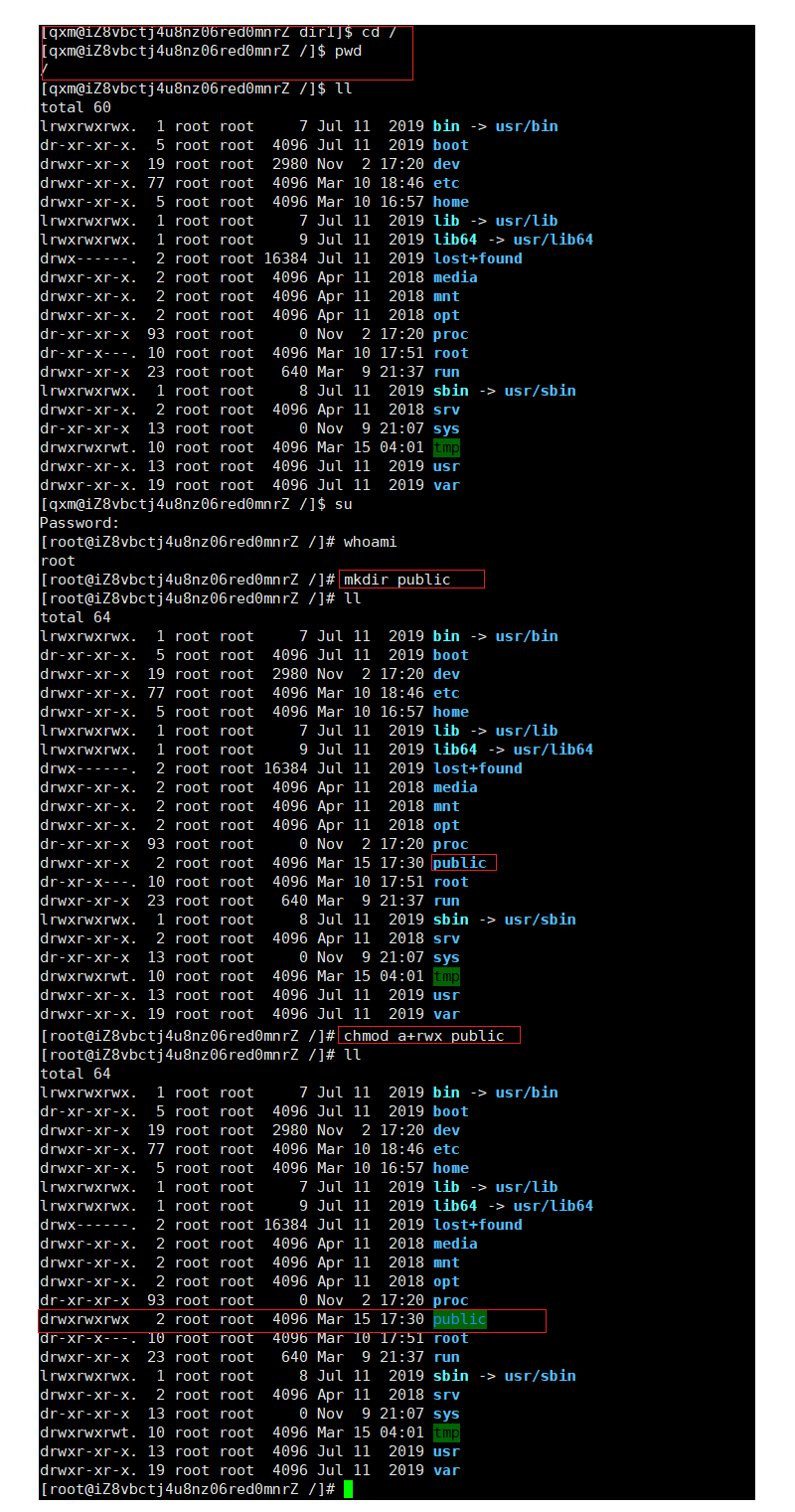This screenshot has height=1512, width=795.
Task: Click 'usr/lib64' target in the listing under total 60
Action: (x=554, y=240)
